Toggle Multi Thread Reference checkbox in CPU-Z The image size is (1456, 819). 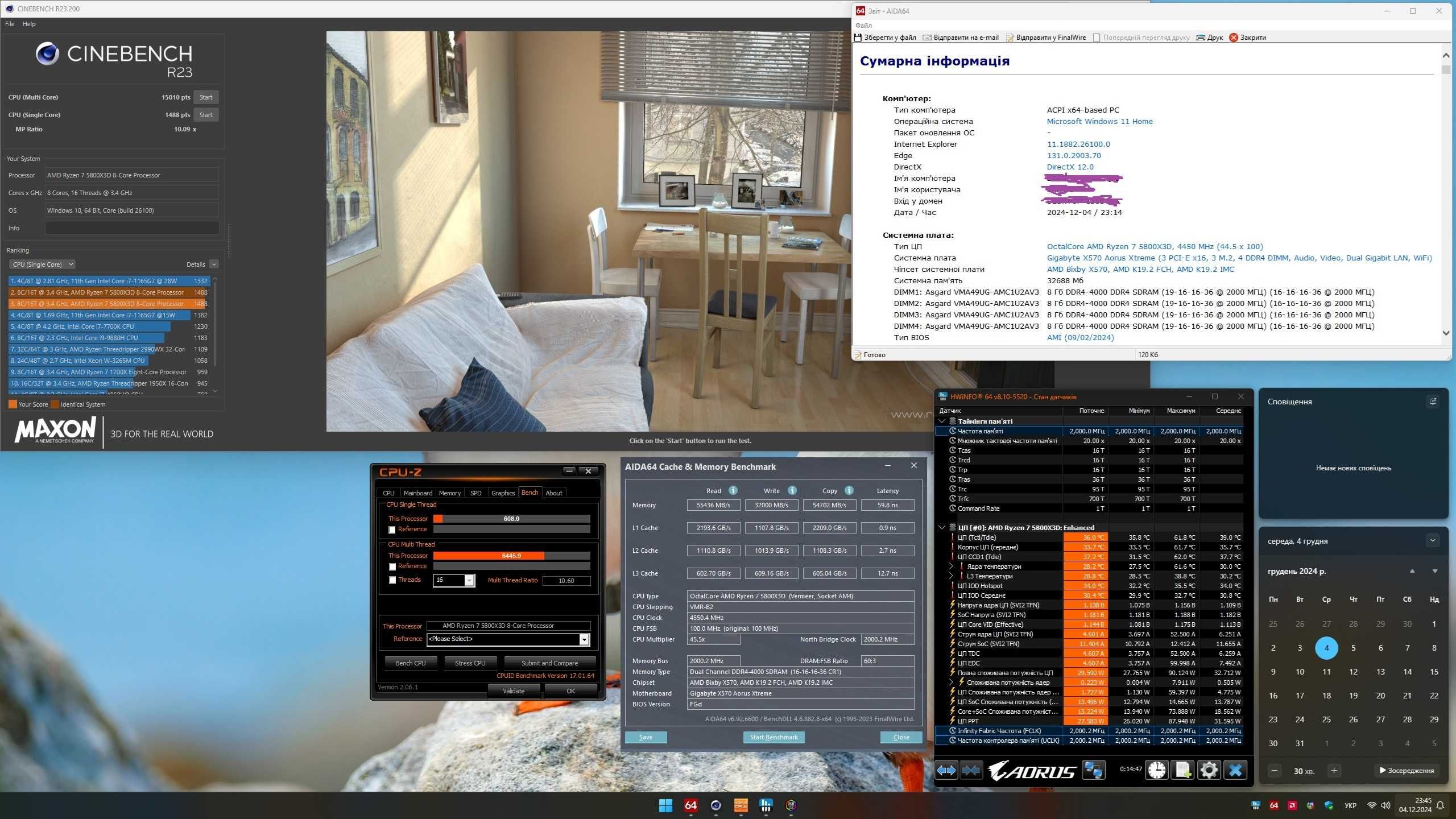(392, 566)
